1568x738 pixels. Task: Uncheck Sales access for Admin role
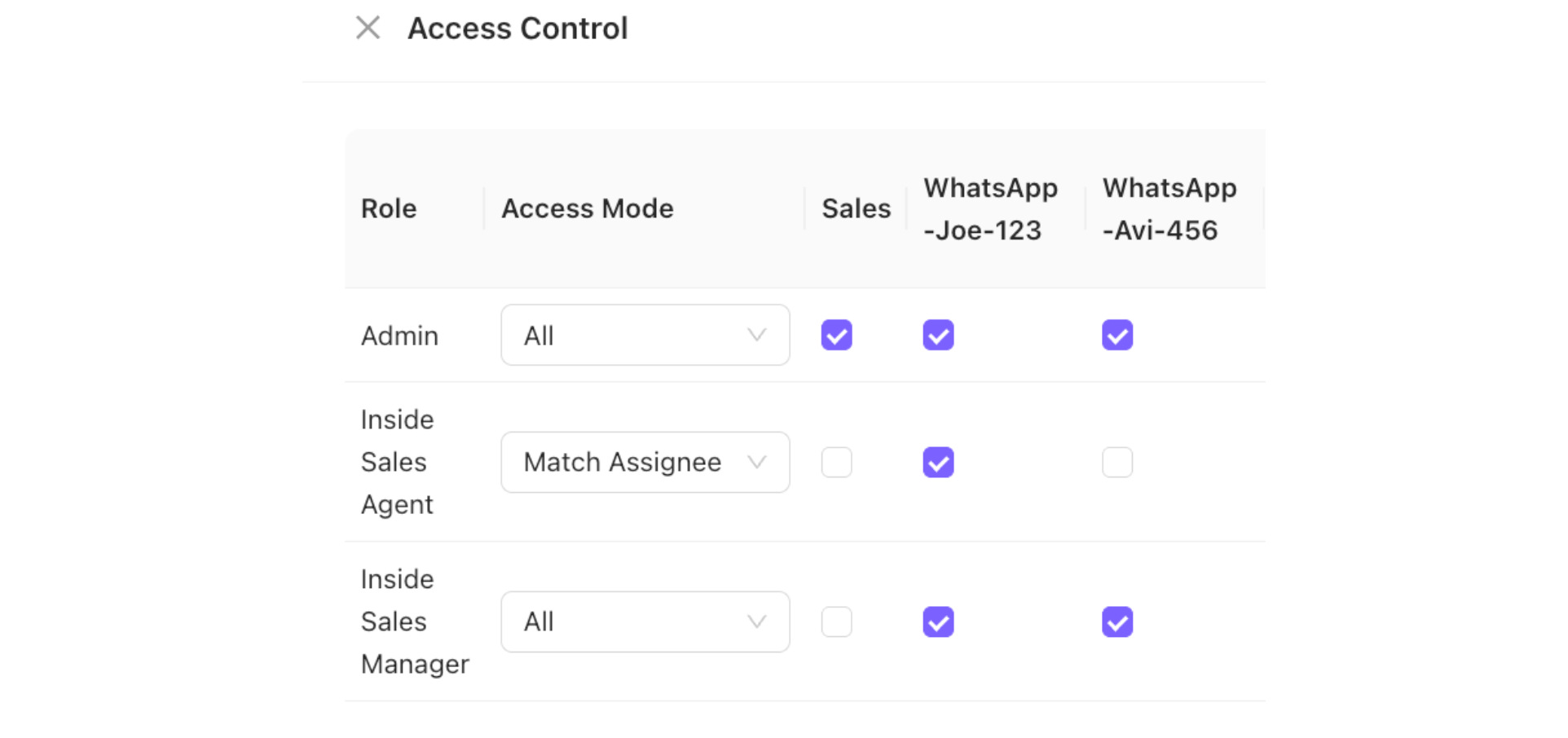click(836, 335)
